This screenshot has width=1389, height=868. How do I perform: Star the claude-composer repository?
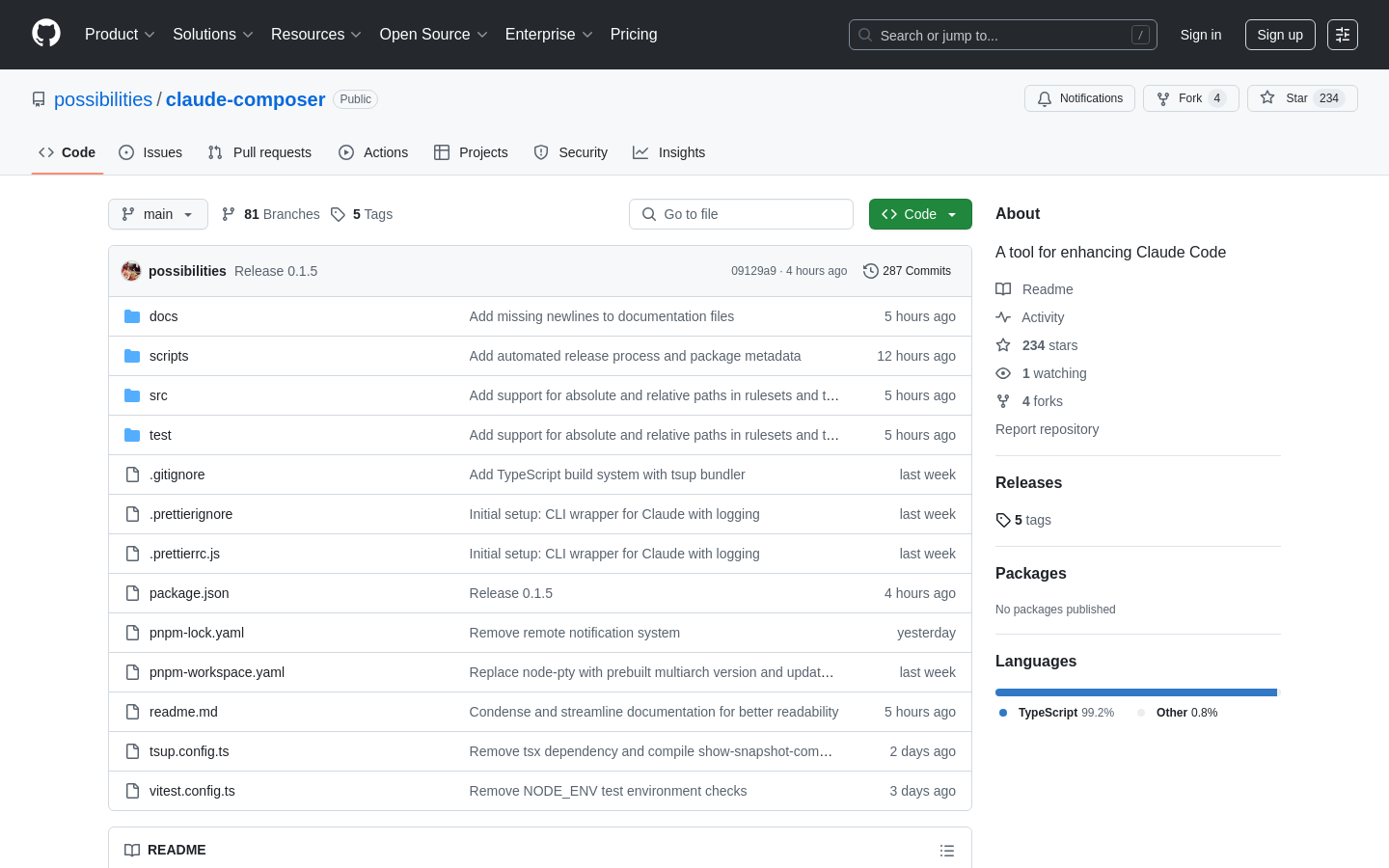pyautogui.click(x=1302, y=98)
